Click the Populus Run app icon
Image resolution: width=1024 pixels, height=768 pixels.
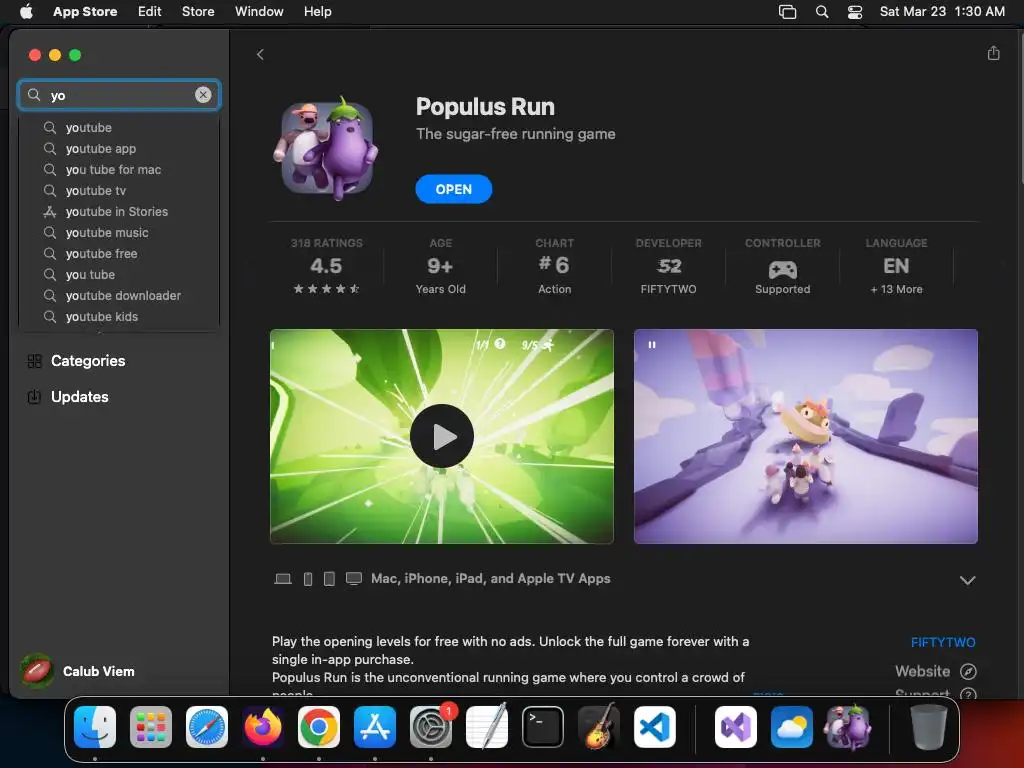click(x=327, y=150)
